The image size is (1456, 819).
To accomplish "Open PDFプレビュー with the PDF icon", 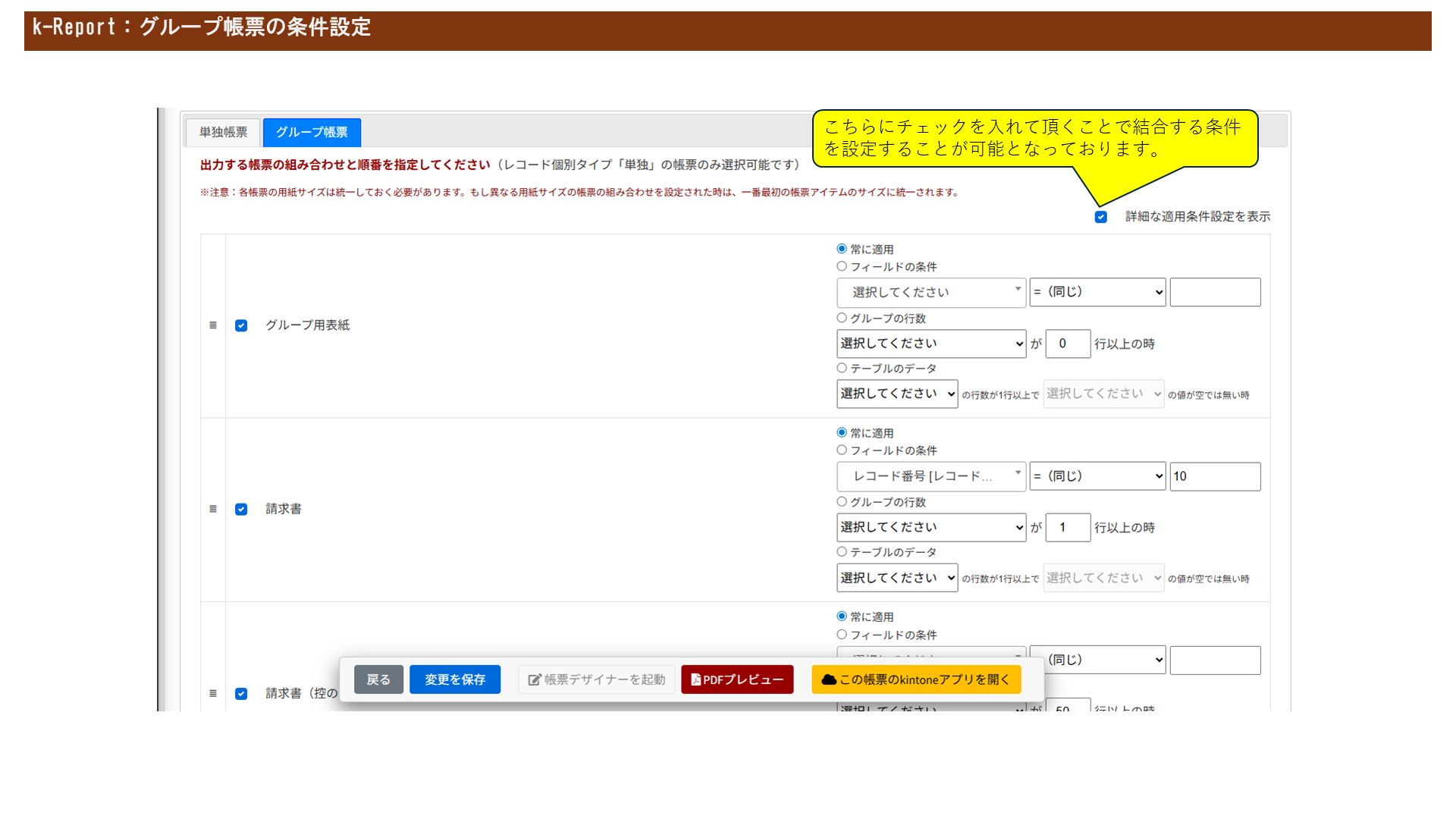I will [737, 679].
